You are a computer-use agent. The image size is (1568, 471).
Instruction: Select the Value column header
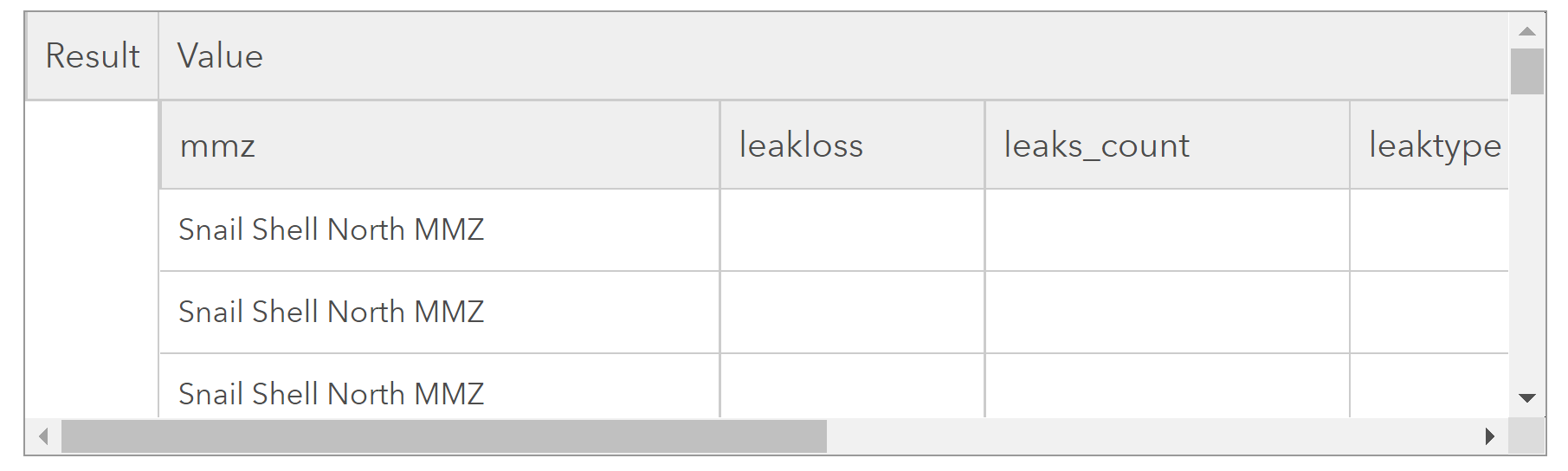(220, 56)
